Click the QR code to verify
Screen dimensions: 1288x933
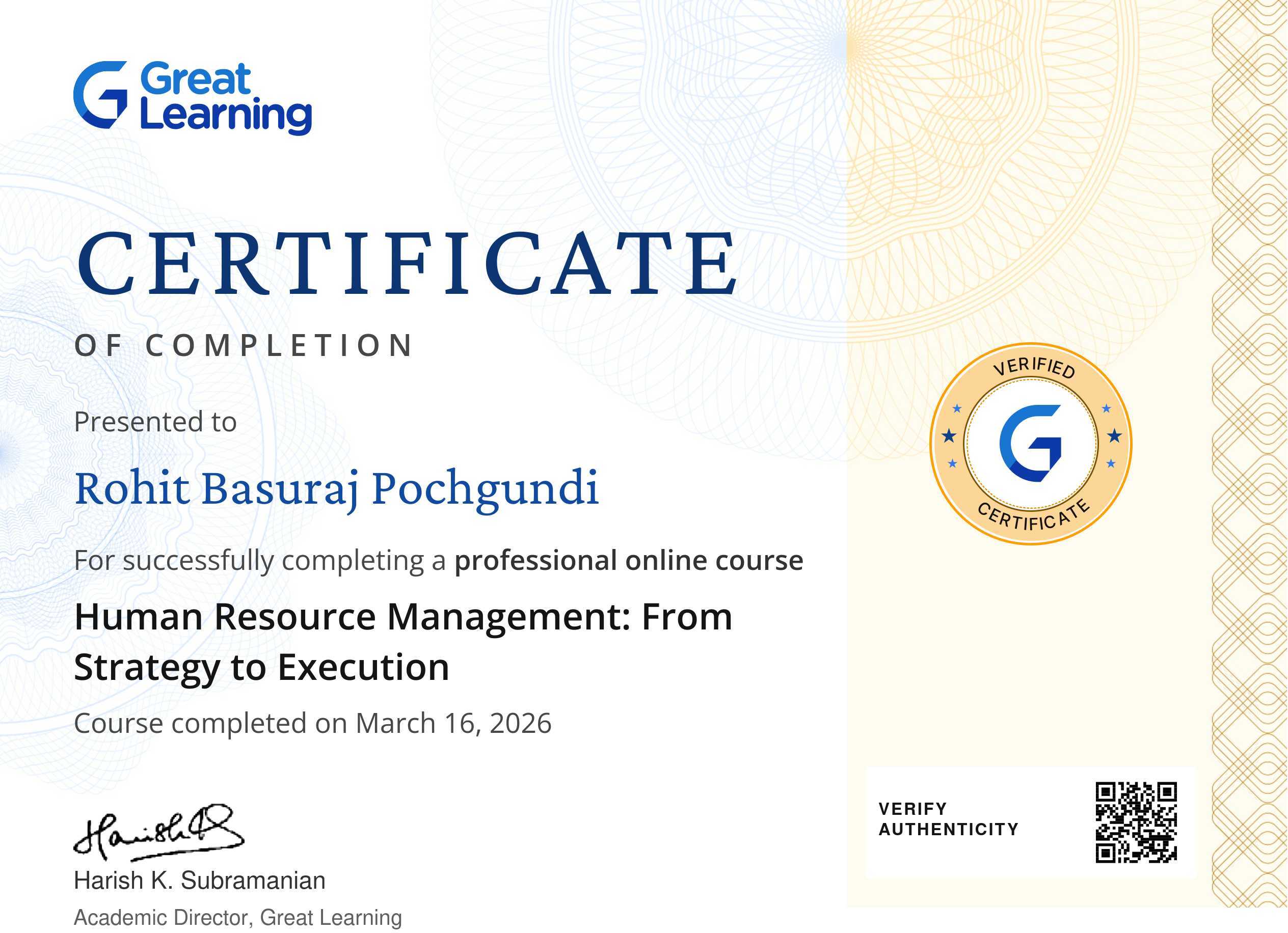(1136, 822)
